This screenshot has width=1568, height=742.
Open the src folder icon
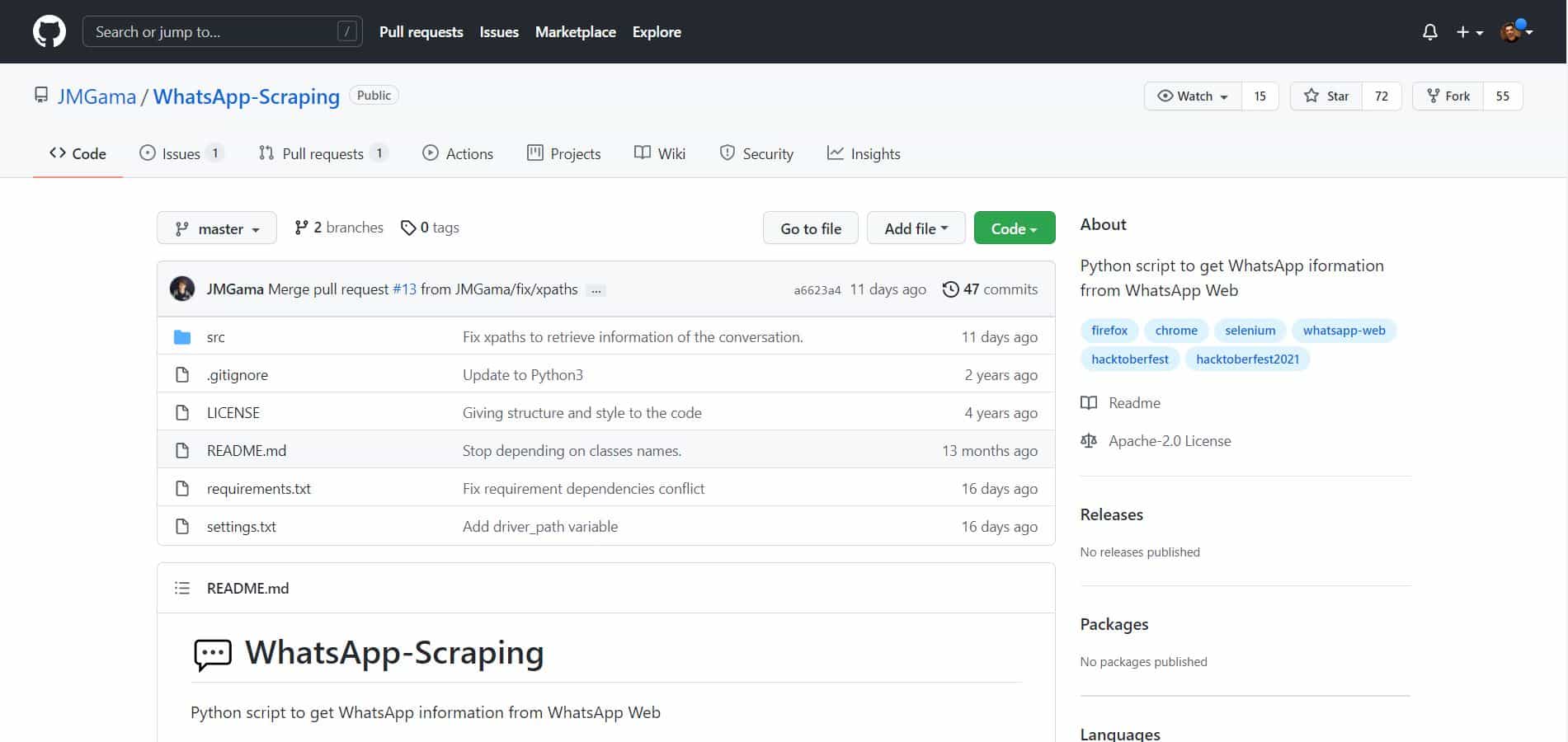click(182, 337)
